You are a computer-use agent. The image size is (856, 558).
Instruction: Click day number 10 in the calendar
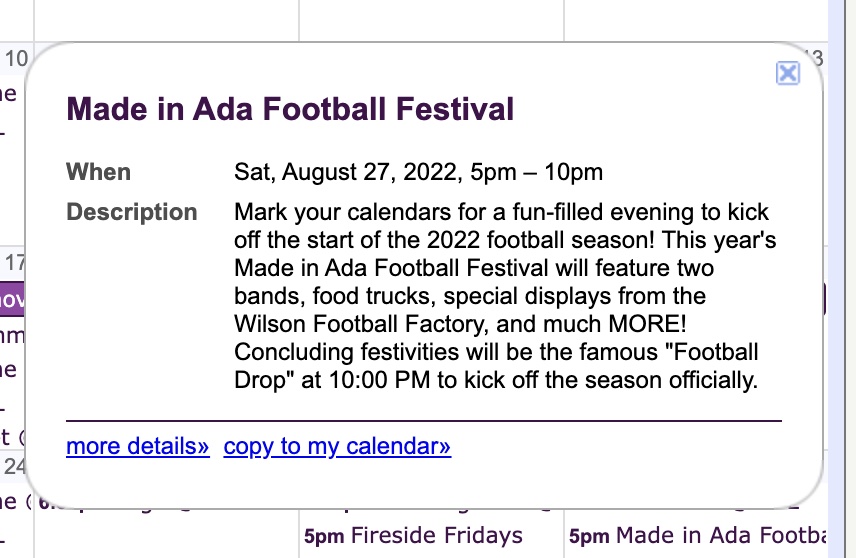pos(16,58)
